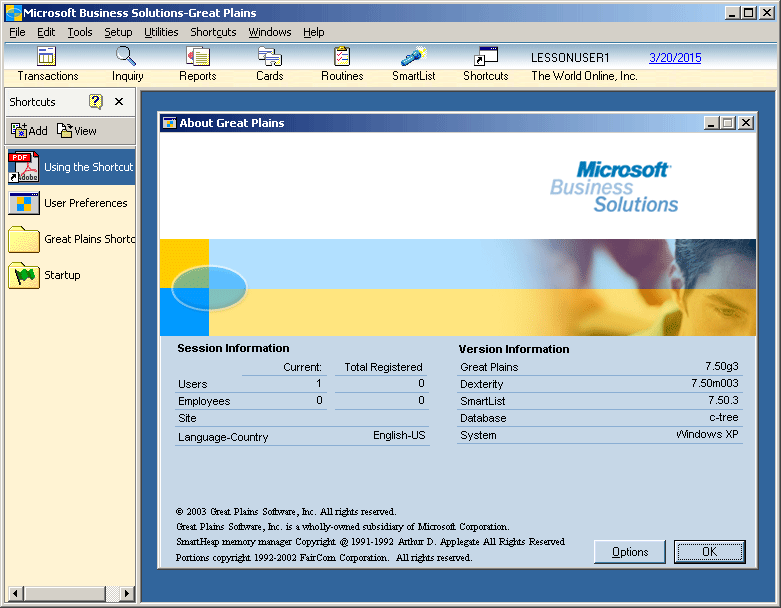Click the Database value c-tree

click(724, 417)
